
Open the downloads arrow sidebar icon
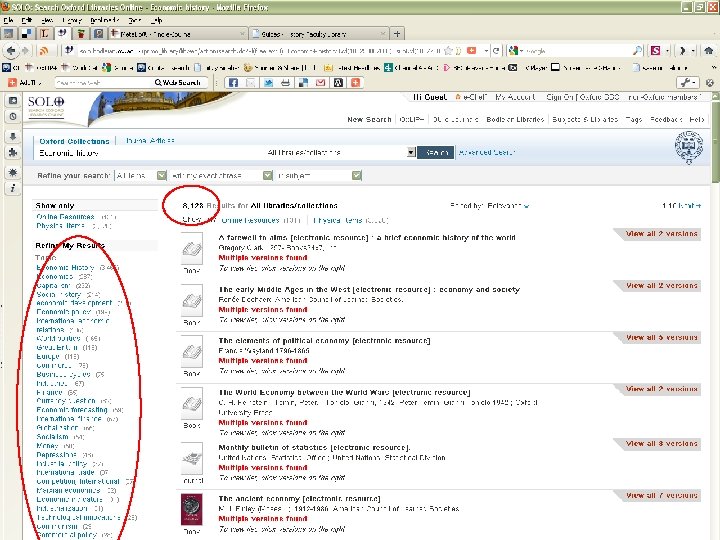coord(13,136)
